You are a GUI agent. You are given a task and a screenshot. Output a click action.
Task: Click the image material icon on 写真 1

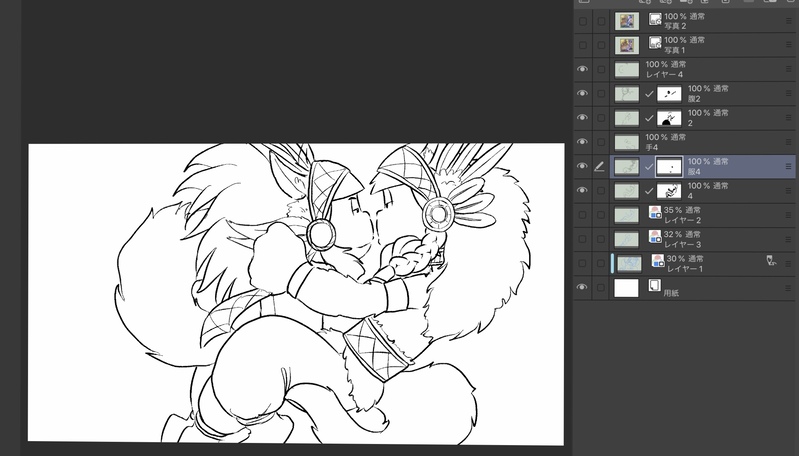[655, 43]
